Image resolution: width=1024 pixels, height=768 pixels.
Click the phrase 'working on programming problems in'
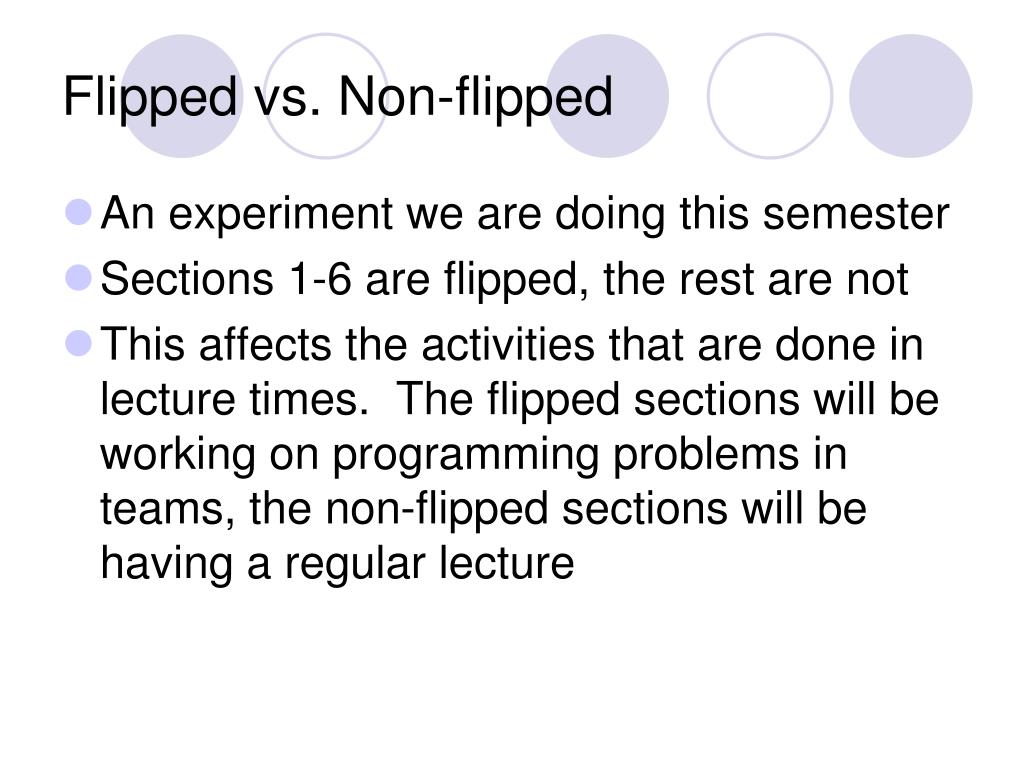pyautogui.click(x=473, y=455)
